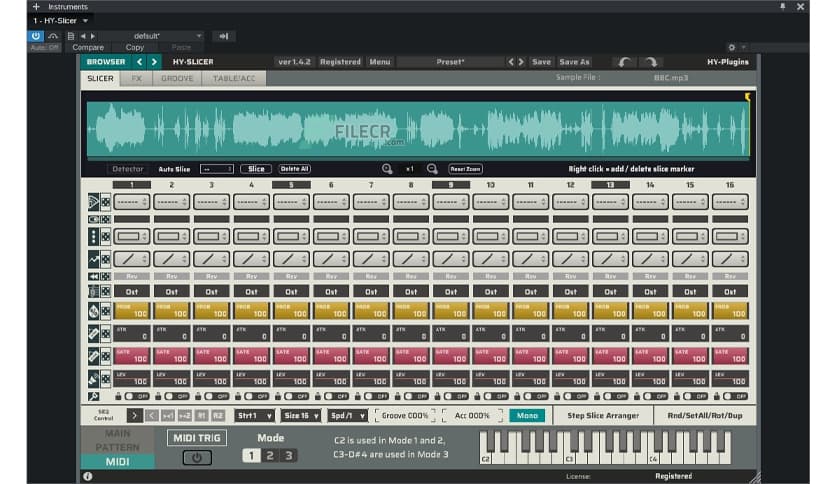The width and height of the screenshot is (836, 484).
Task: Open step repeat selector for step 6
Action: (331, 237)
